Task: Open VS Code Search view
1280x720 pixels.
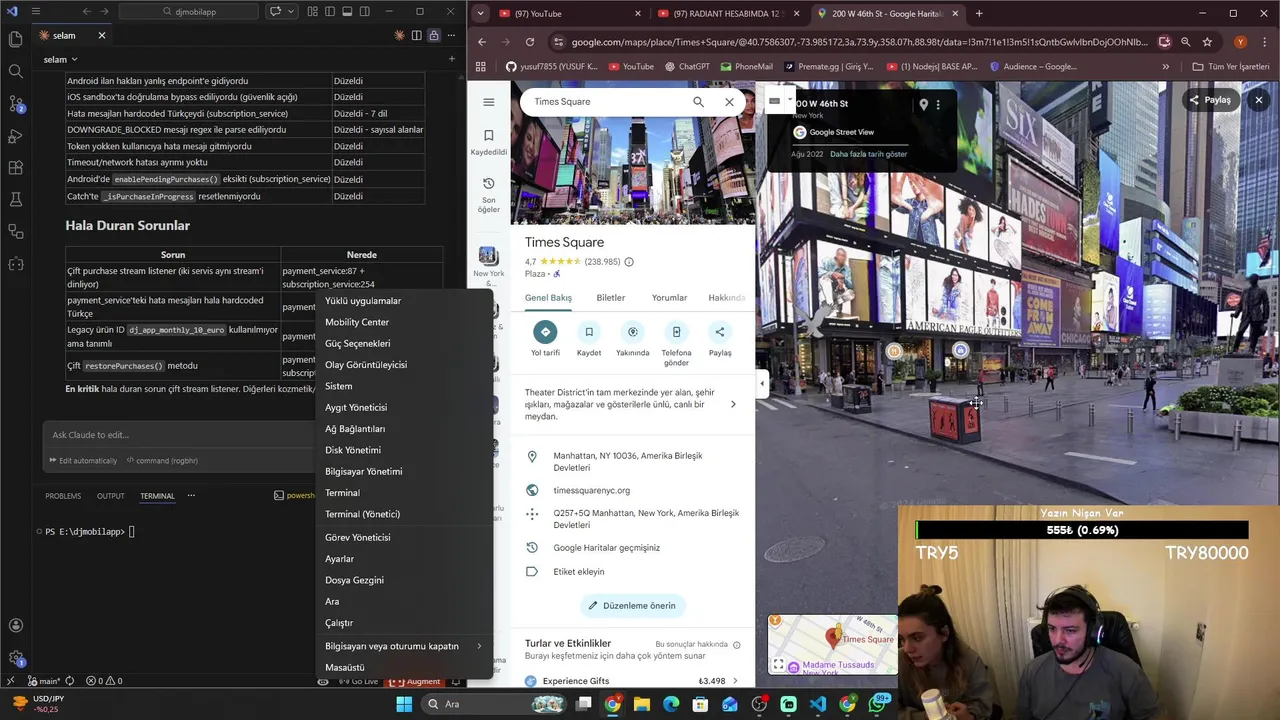Action: pos(15,71)
